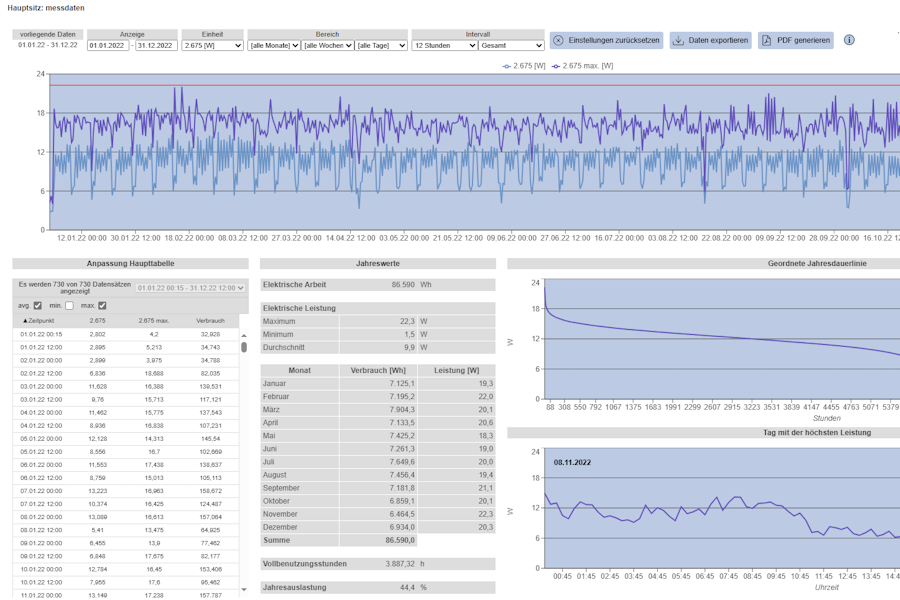Image resolution: width=900 pixels, height=600 pixels.
Task: Click the Verbrauch column header
Action: (210, 320)
